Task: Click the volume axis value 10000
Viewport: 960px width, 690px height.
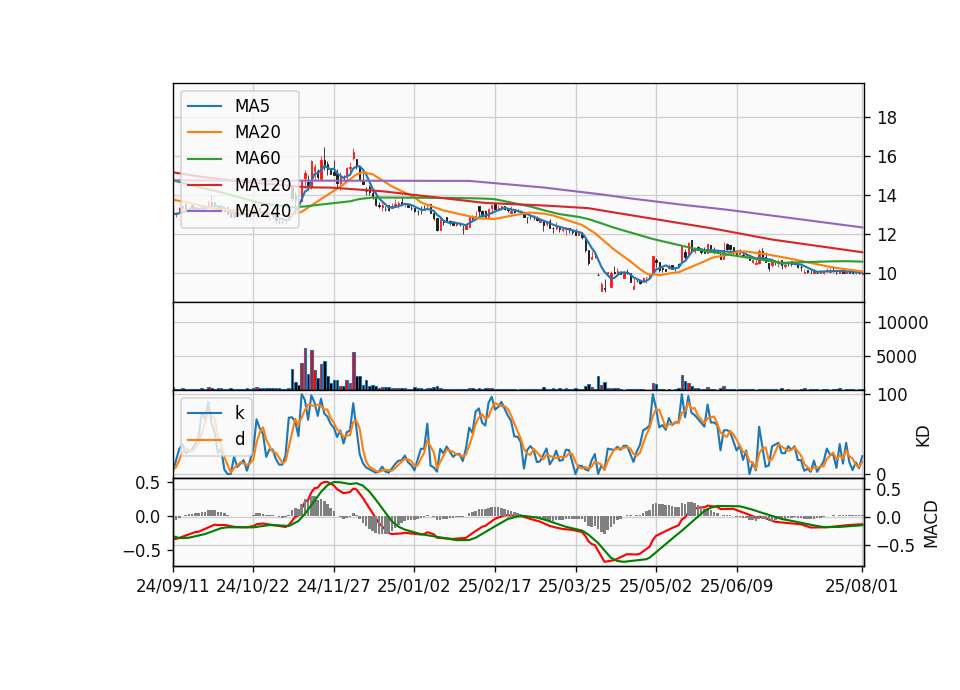Action: pos(902,323)
